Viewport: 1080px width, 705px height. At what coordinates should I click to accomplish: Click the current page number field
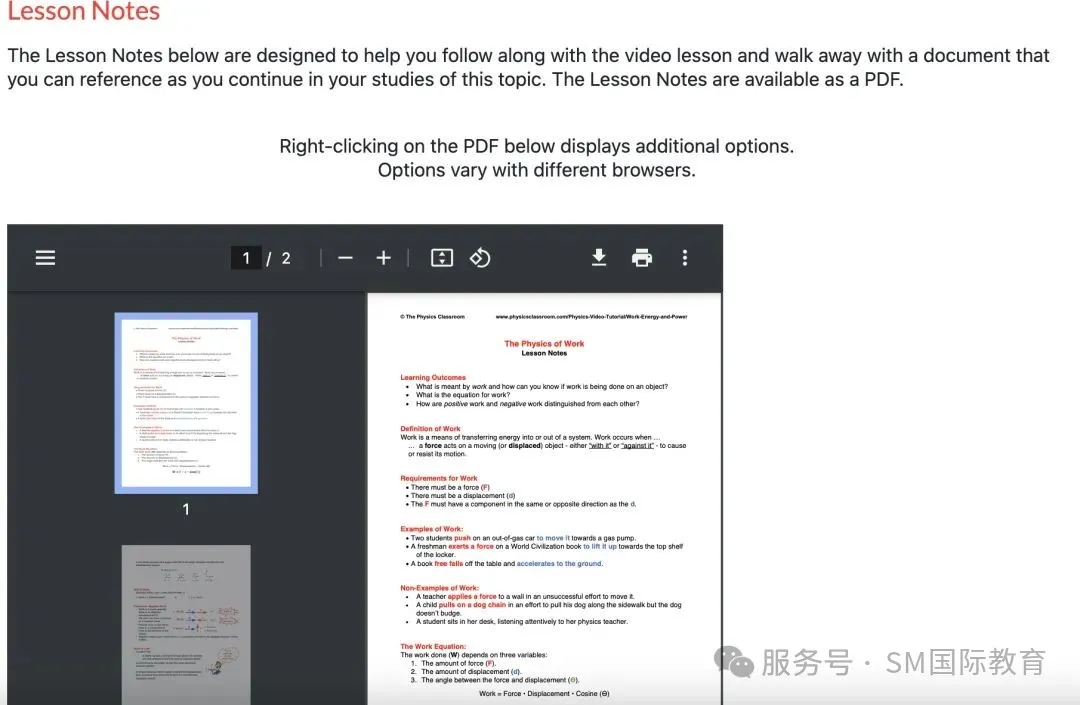[246, 258]
